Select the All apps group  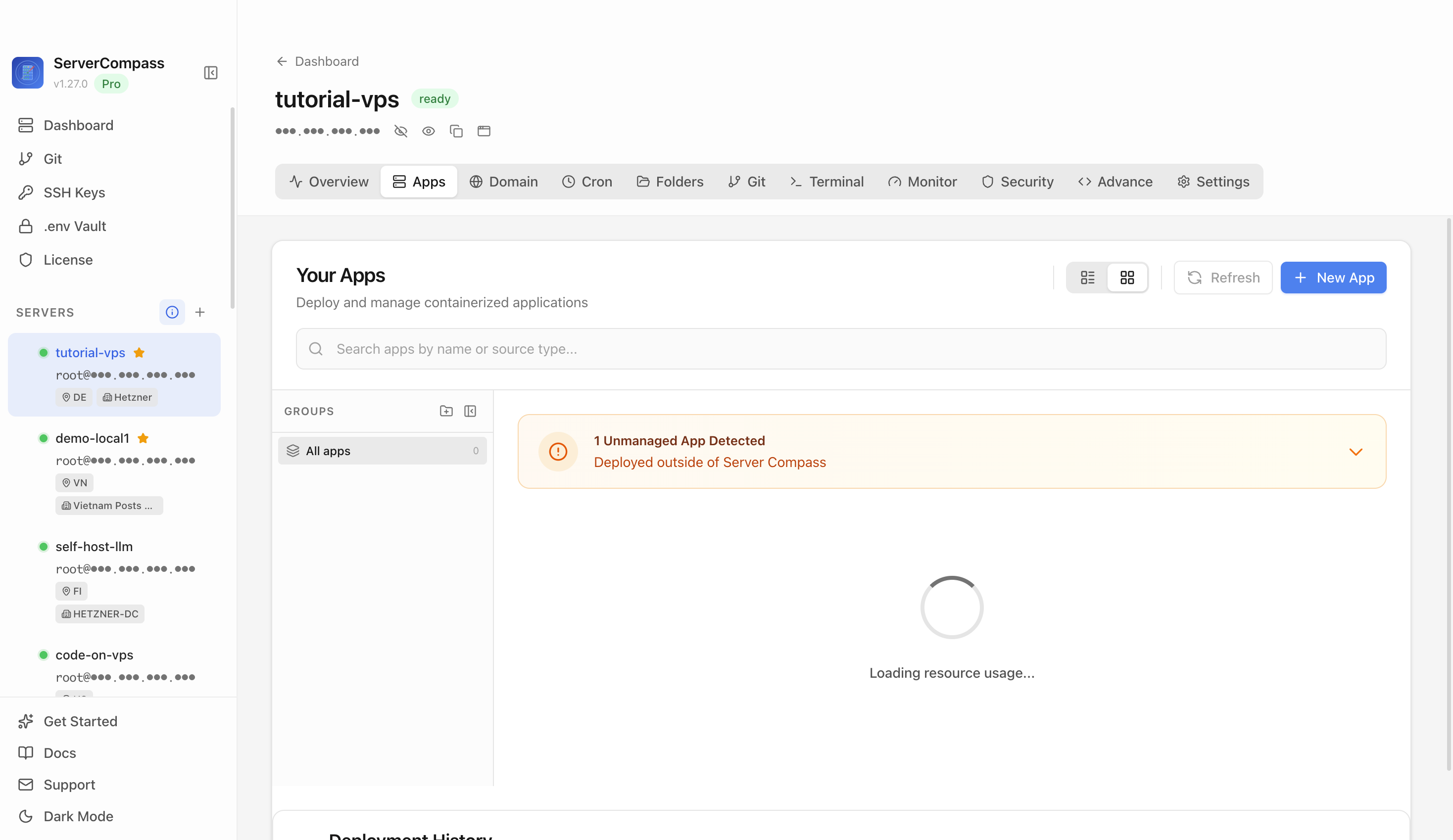click(x=382, y=451)
